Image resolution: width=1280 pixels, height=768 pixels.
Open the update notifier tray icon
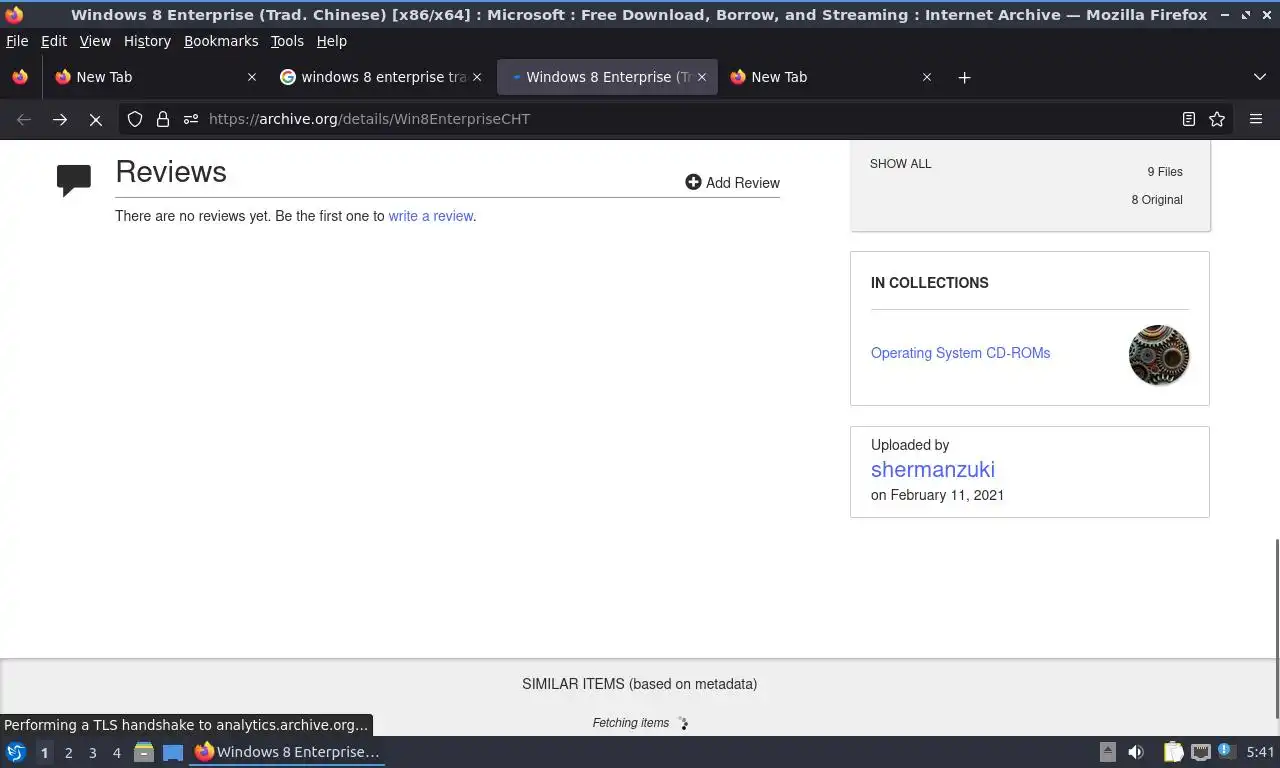click(1227, 752)
